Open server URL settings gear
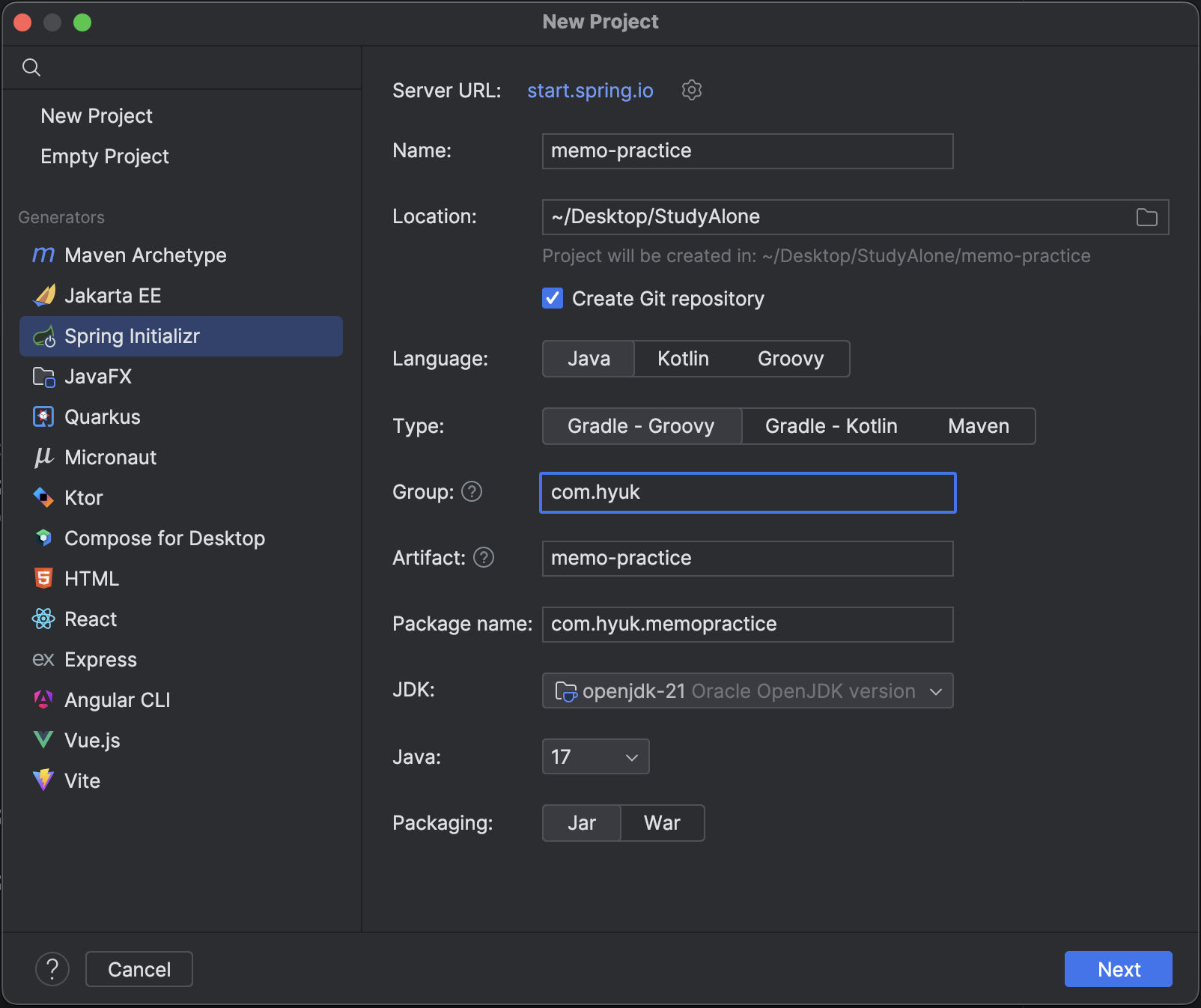1201x1008 pixels. coord(692,90)
